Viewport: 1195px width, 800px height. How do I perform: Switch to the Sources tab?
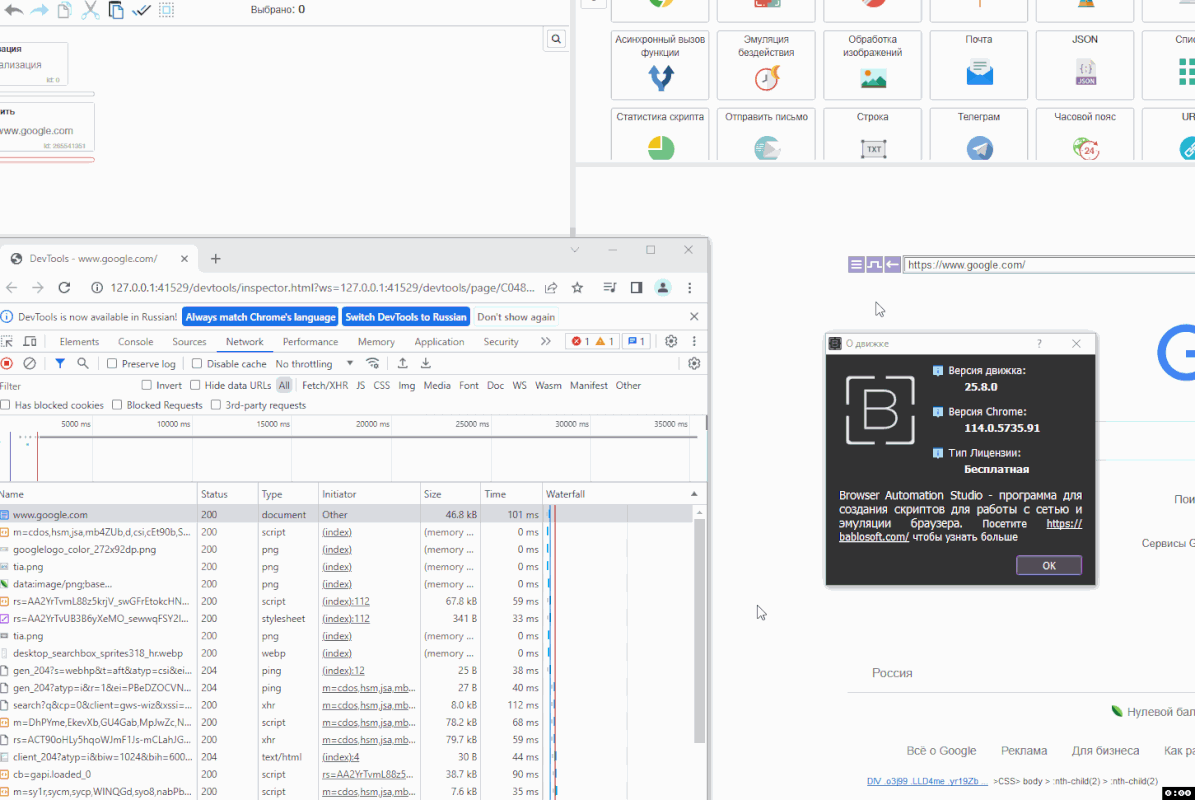click(x=189, y=341)
